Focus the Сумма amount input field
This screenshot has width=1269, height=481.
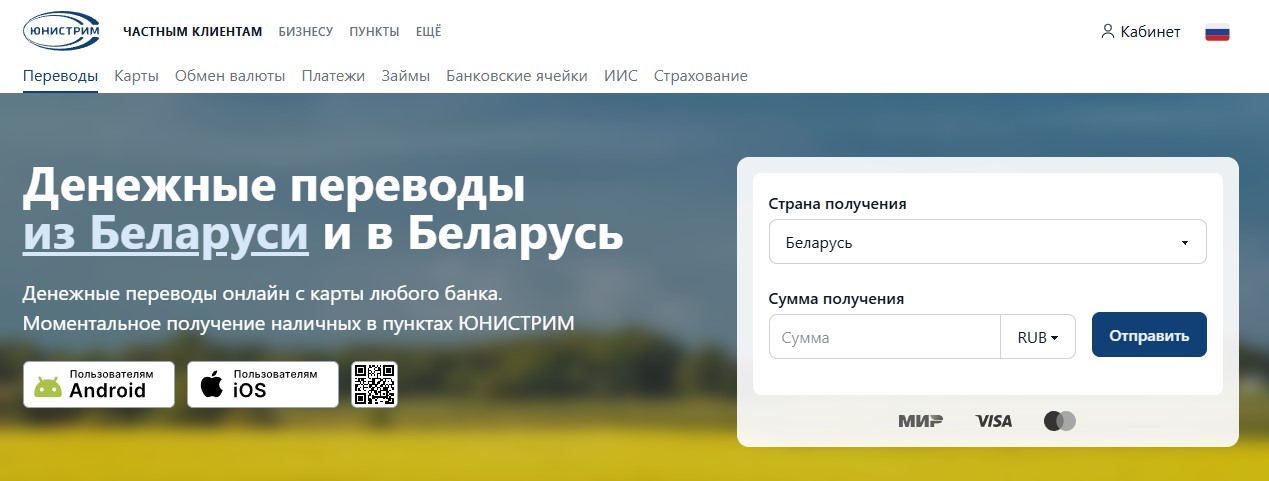click(x=885, y=337)
